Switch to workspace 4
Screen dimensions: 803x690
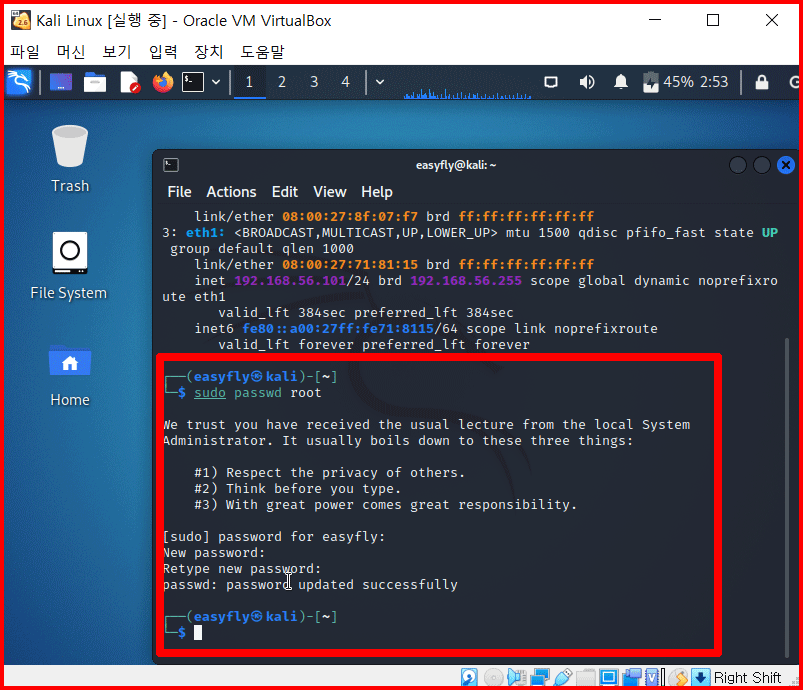tap(346, 82)
